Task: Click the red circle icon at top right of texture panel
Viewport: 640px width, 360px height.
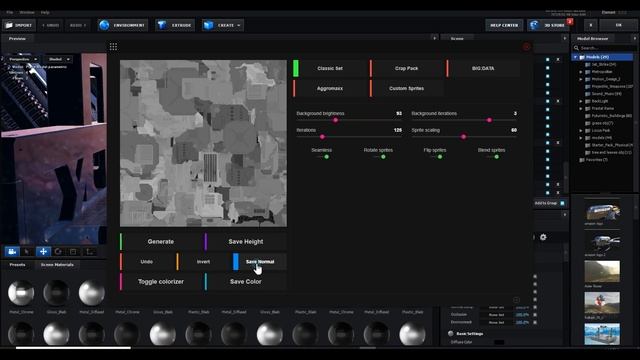Action: (x=527, y=47)
